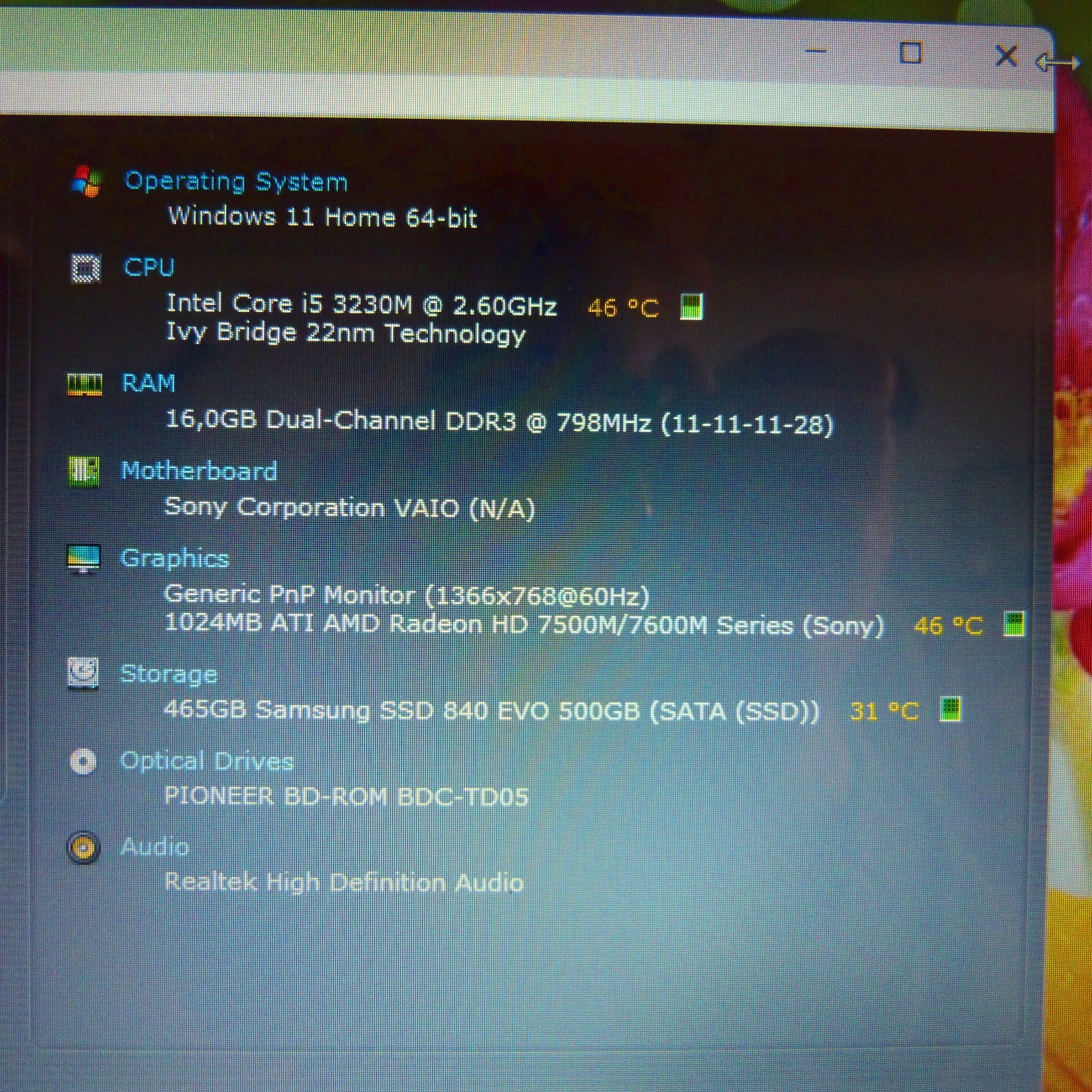The image size is (1092, 1092).
Task: Open the Motherboard section link
Action: coord(199,471)
